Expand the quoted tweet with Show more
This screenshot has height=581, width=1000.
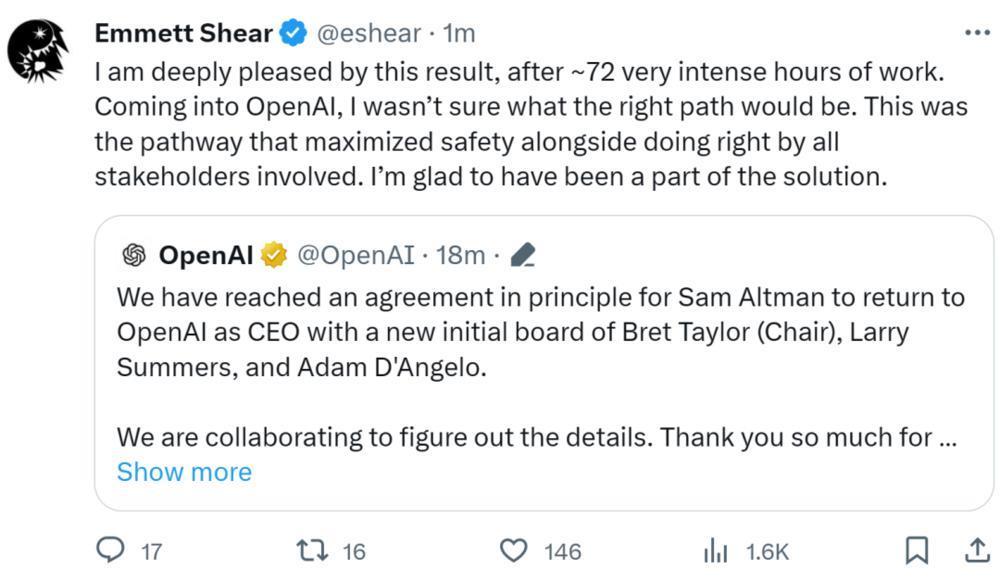[183, 471]
